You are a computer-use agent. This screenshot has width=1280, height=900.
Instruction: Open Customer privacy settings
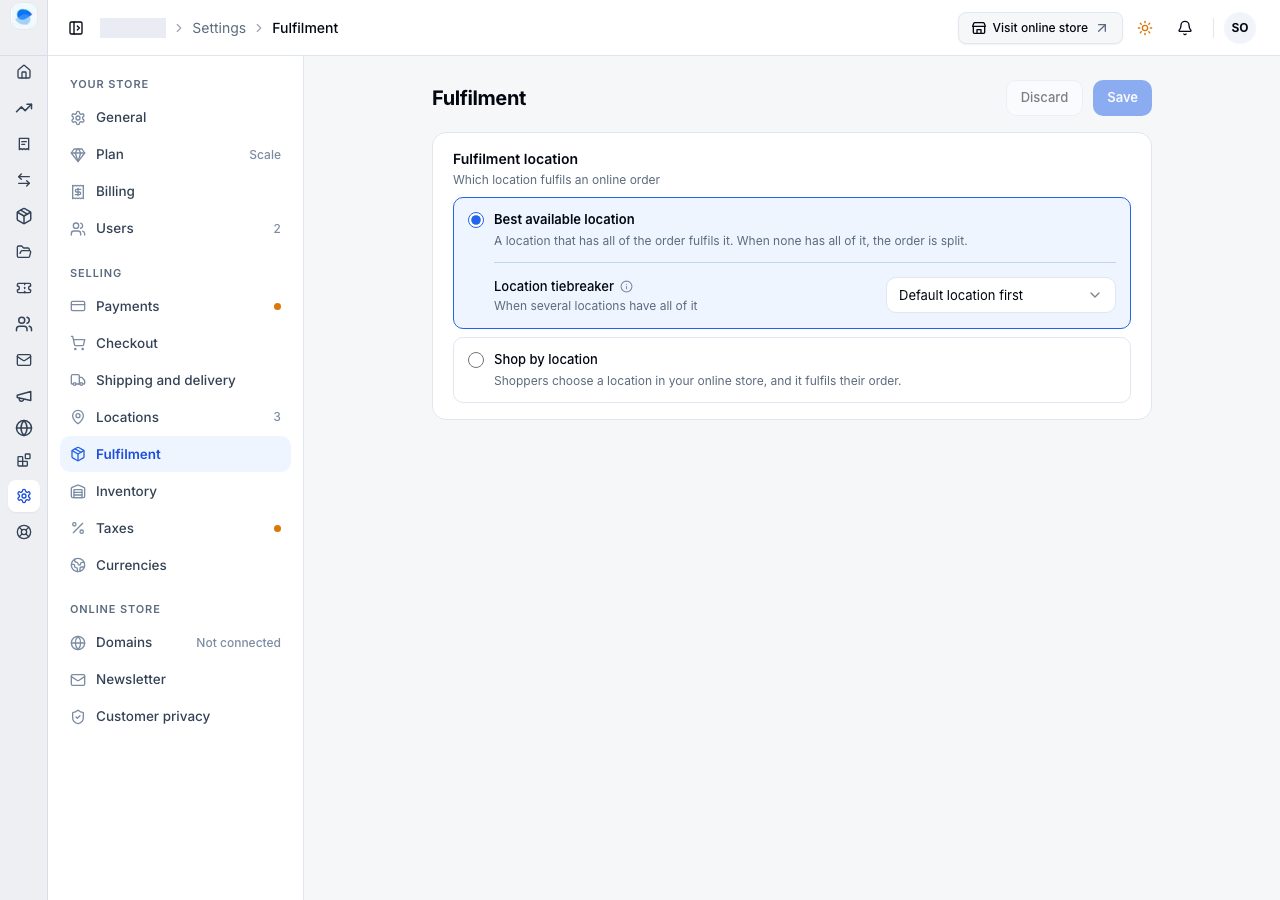tap(175, 716)
